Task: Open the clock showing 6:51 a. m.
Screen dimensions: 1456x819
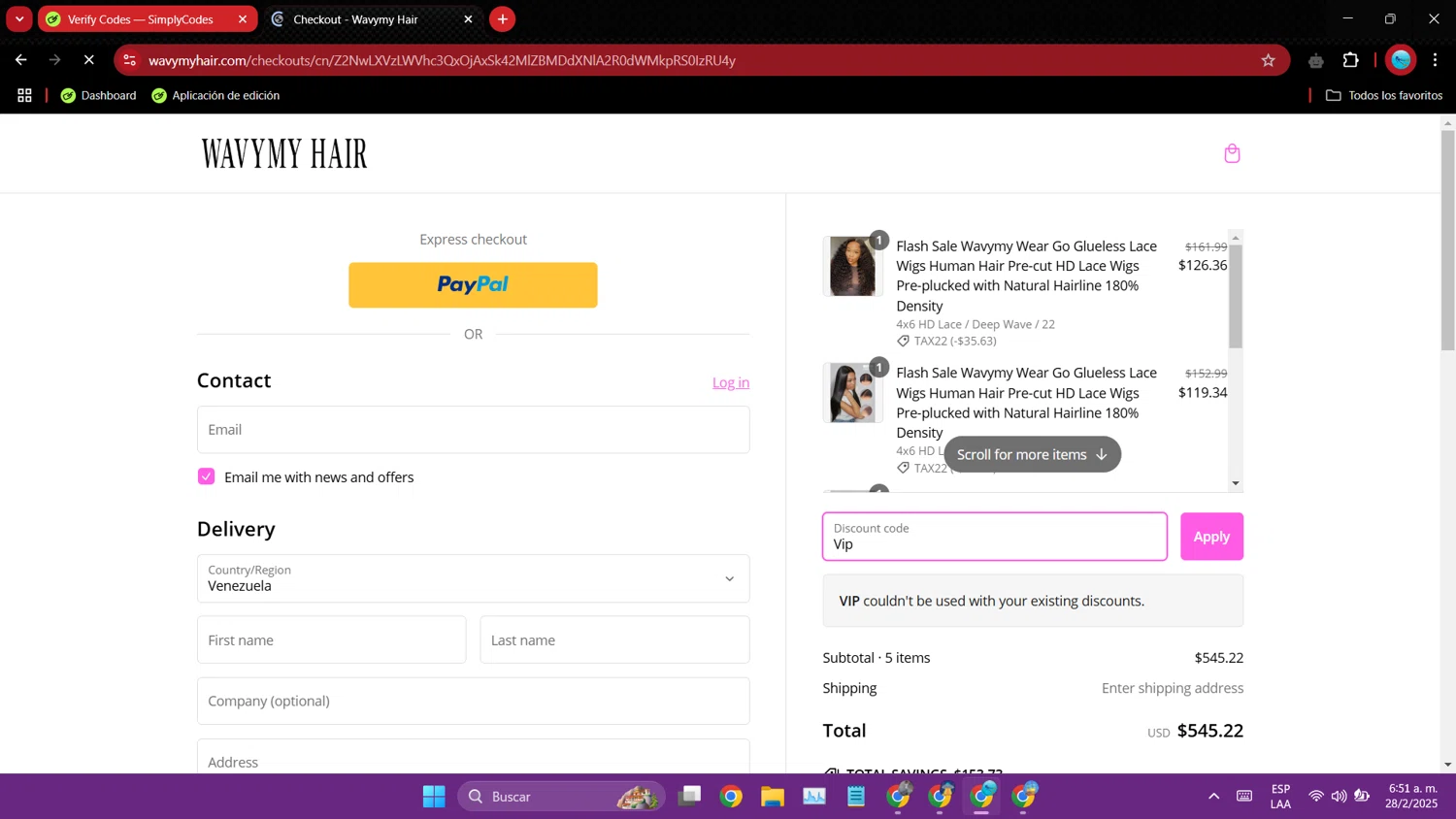Action: point(1412,797)
